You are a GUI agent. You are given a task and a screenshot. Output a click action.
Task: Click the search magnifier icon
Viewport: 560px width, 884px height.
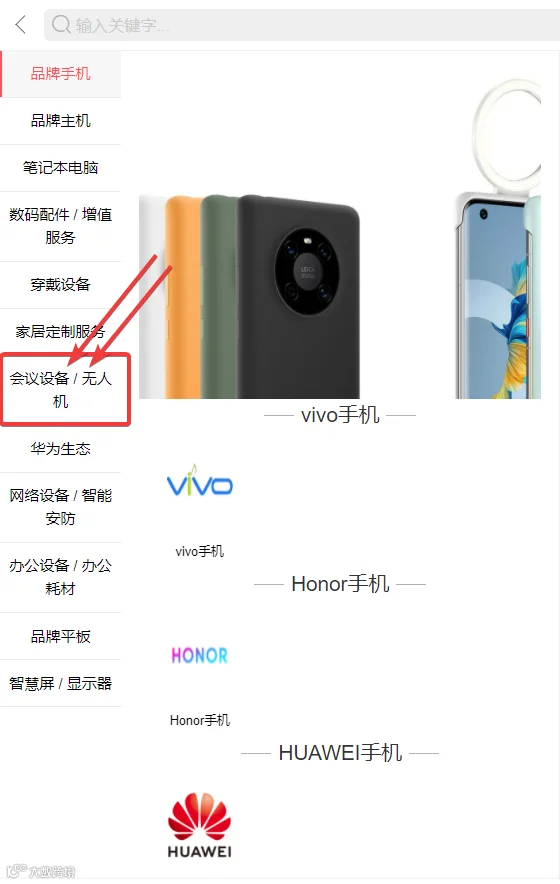pyautogui.click(x=61, y=24)
